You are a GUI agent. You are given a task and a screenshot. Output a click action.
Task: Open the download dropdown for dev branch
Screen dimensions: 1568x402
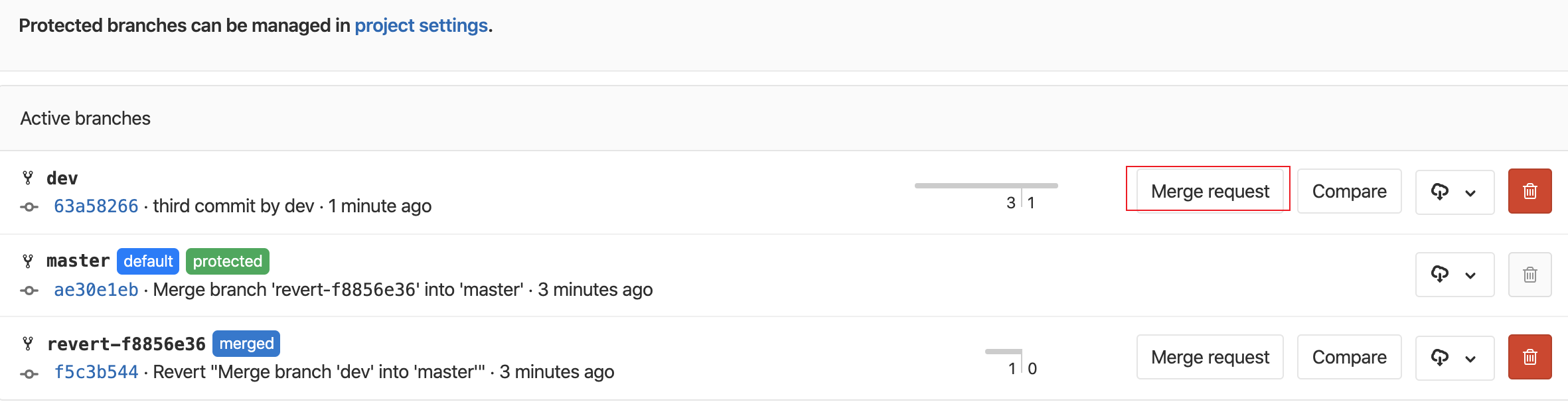point(1454,192)
